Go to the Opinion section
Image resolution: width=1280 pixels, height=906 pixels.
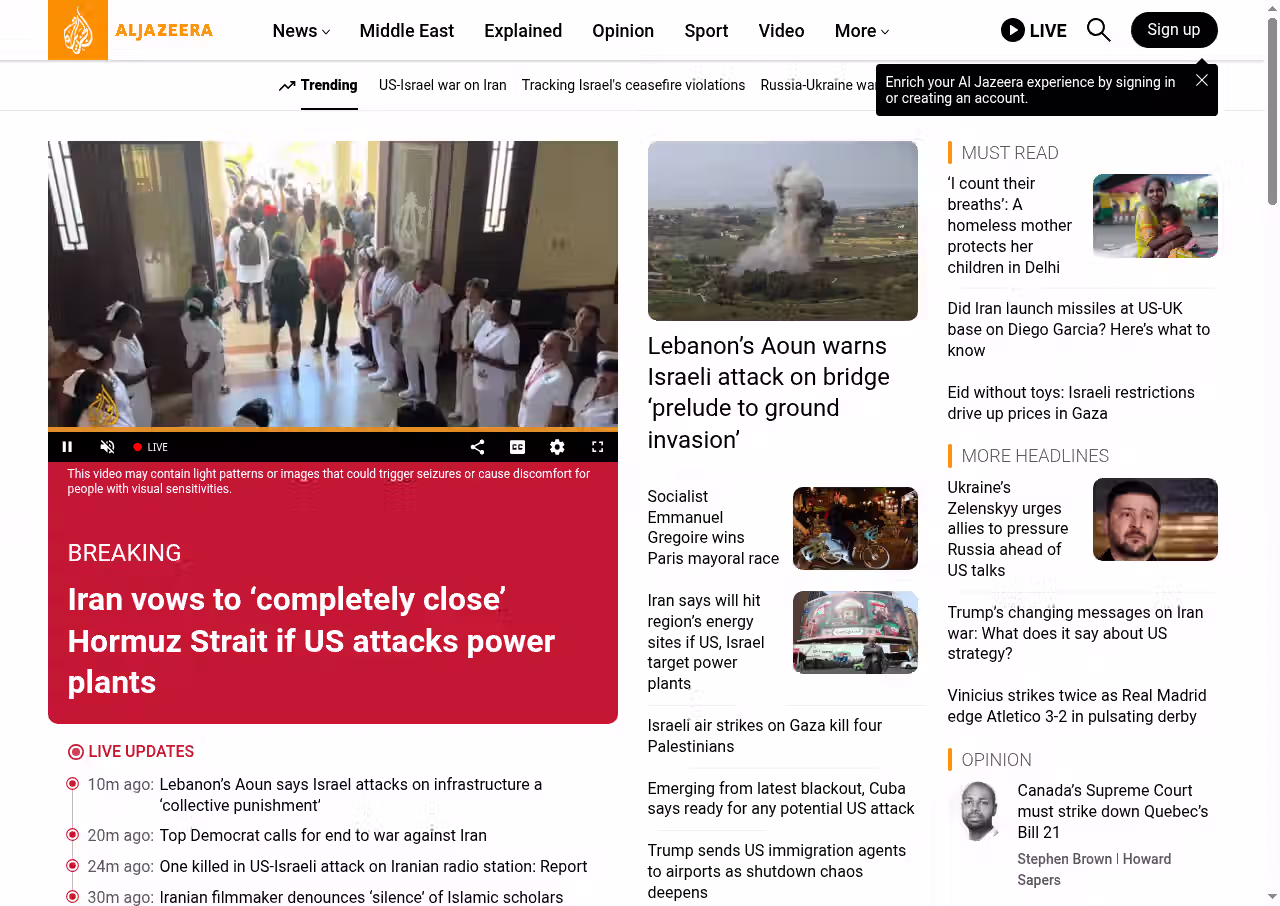click(x=622, y=31)
